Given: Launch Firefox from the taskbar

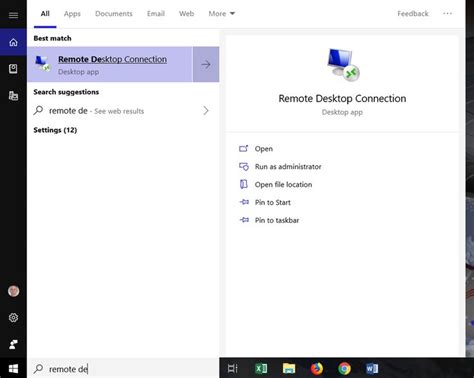Looking at the screenshot, I should (317, 368).
